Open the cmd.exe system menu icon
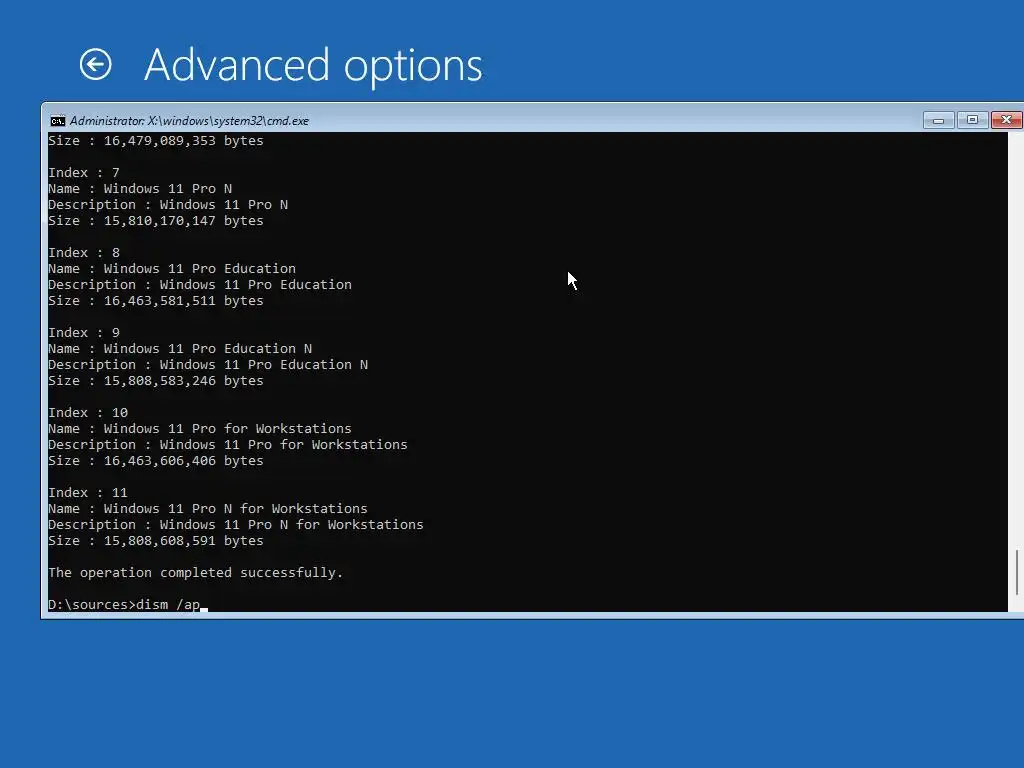Image resolution: width=1024 pixels, height=768 pixels. click(57, 121)
